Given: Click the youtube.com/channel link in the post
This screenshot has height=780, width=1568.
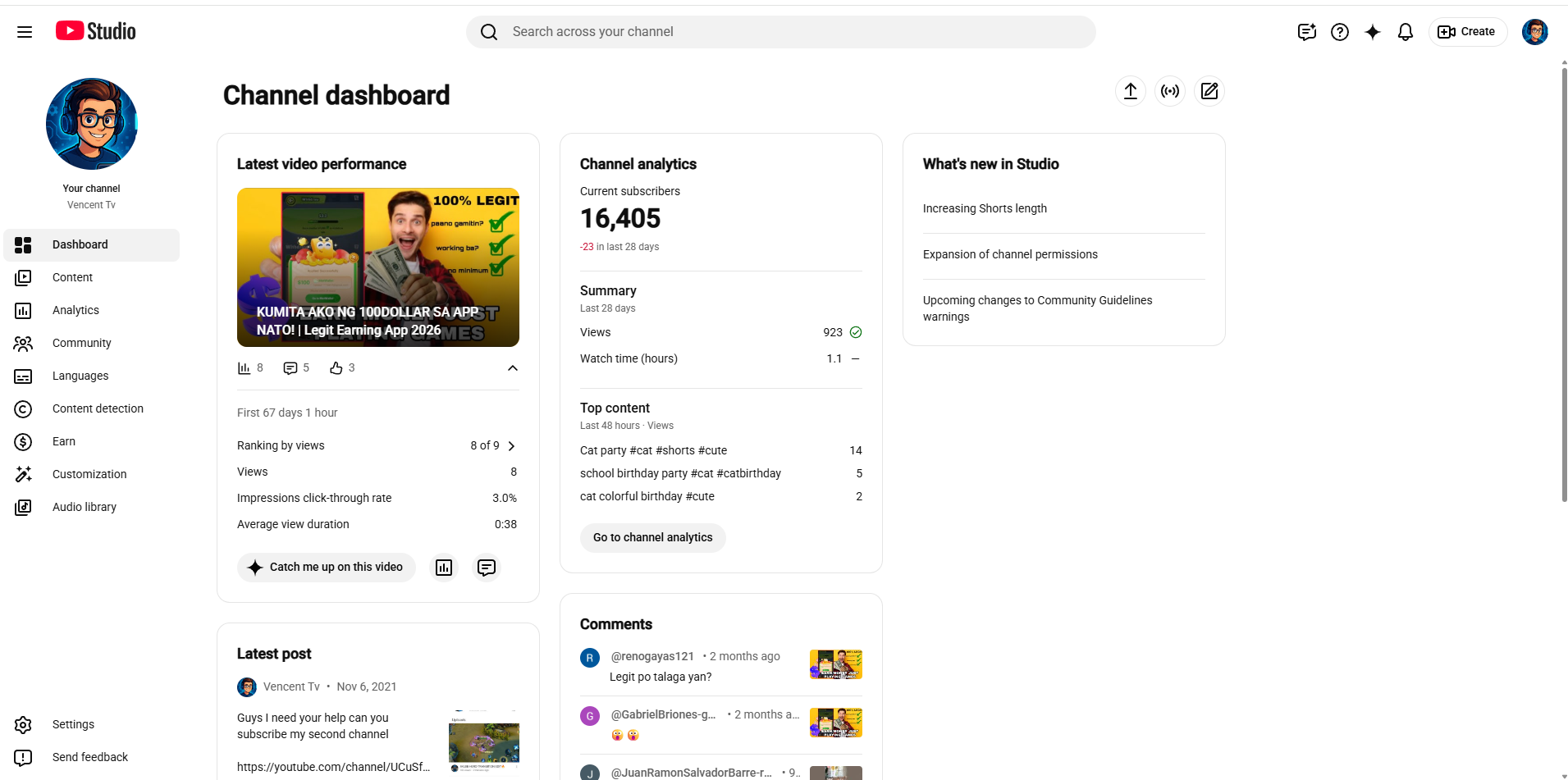Looking at the screenshot, I should tap(333, 767).
